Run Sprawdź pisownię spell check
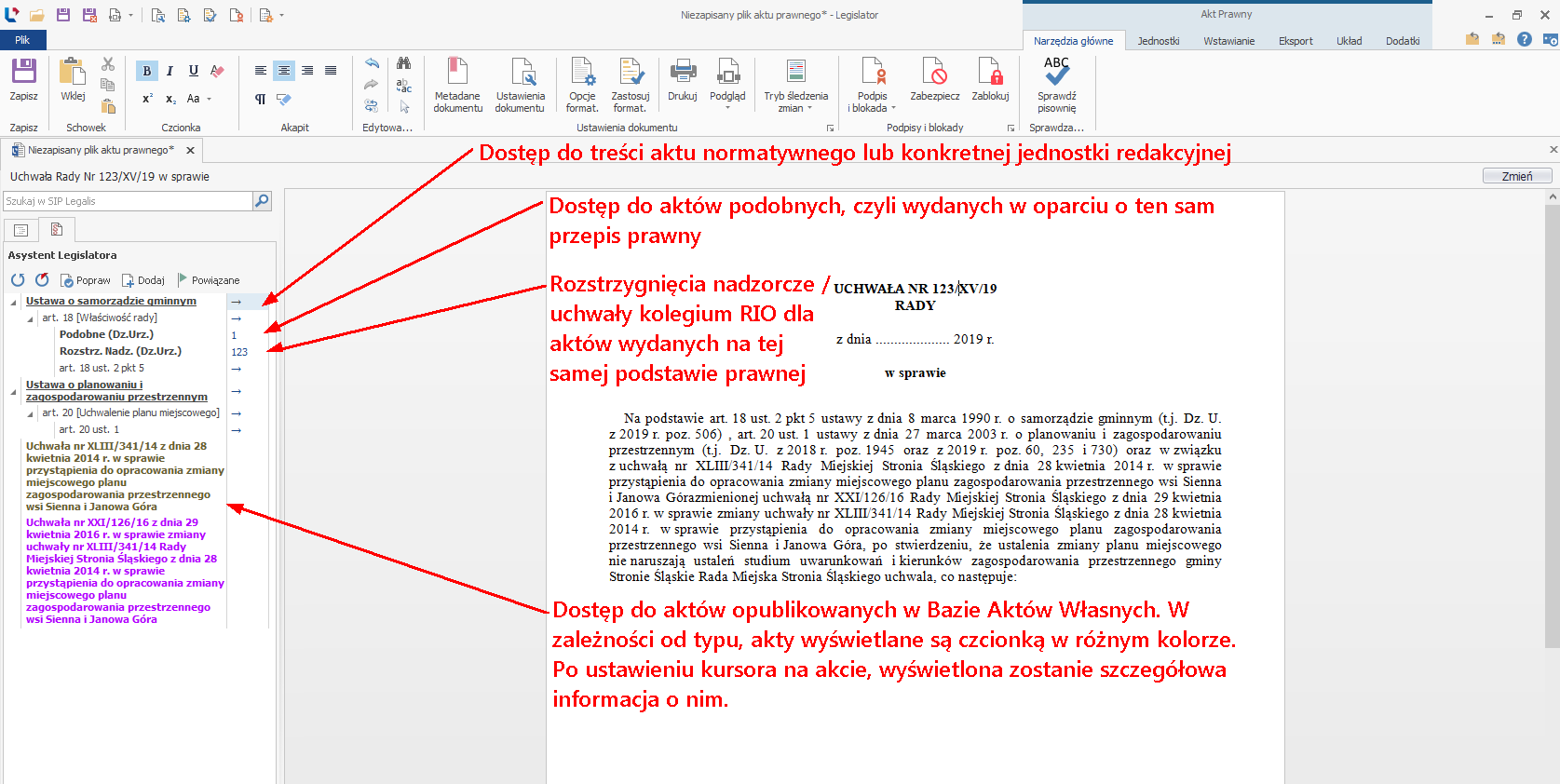The height and width of the screenshot is (784, 1560). 1056,85
